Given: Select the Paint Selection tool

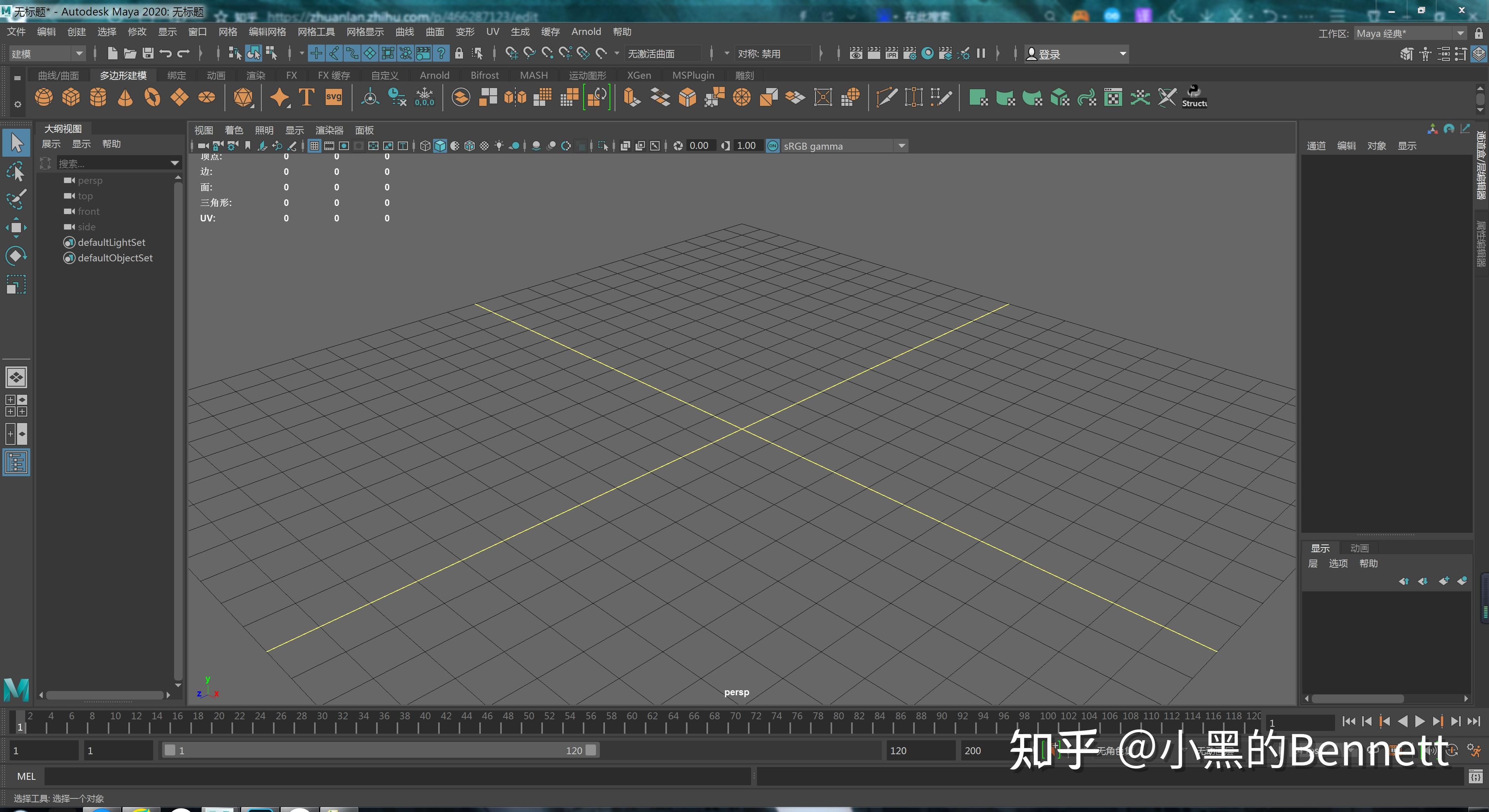Looking at the screenshot, I should coord(16,199).
